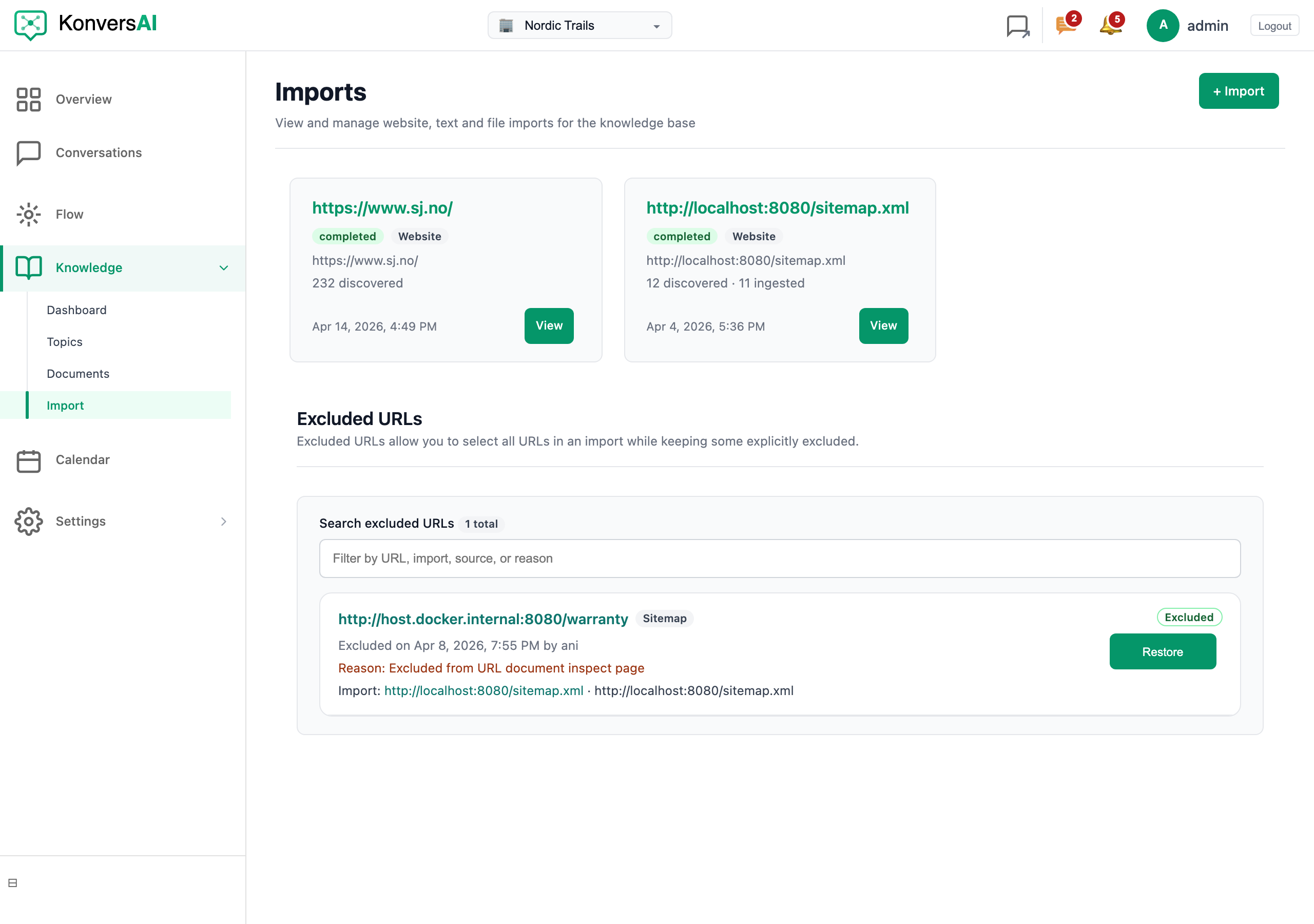Image resolution: width=1314 pixels, height=924 pixels.
Task: Click the Calendar icon in sidebar
Action: 29,460
